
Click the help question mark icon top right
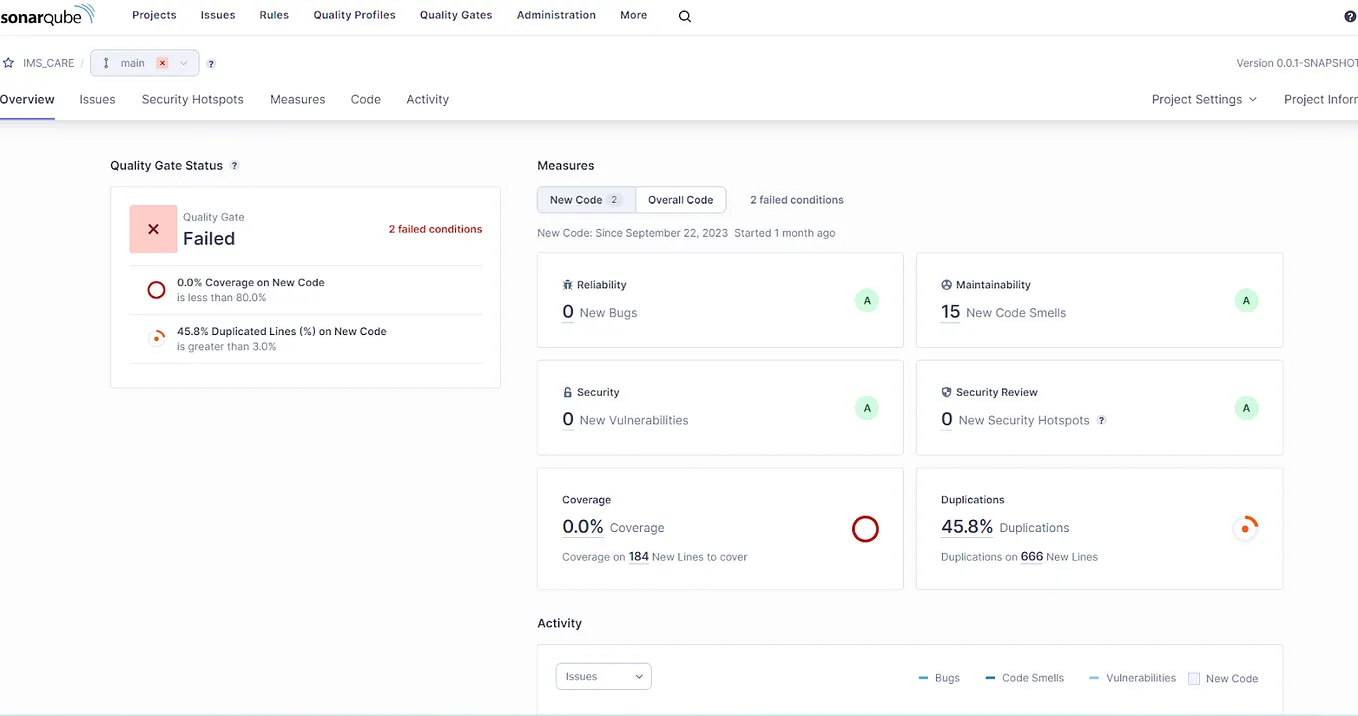click(1349, 15)
